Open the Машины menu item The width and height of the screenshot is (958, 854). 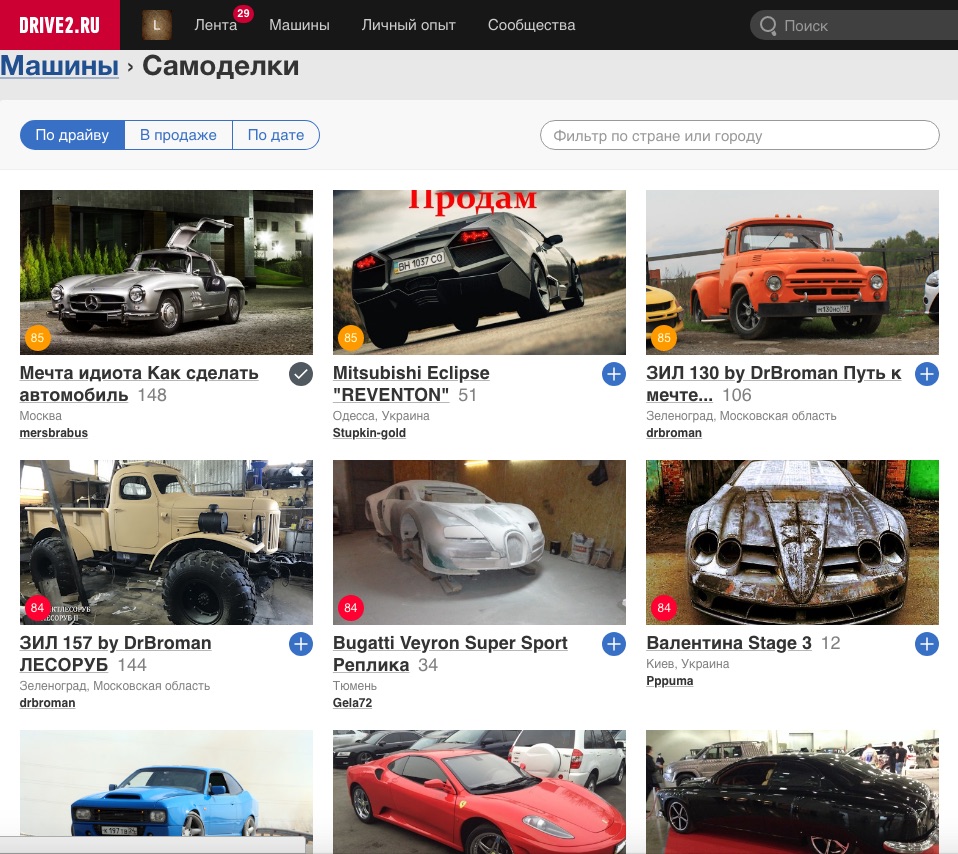click(x=299, y=25)
